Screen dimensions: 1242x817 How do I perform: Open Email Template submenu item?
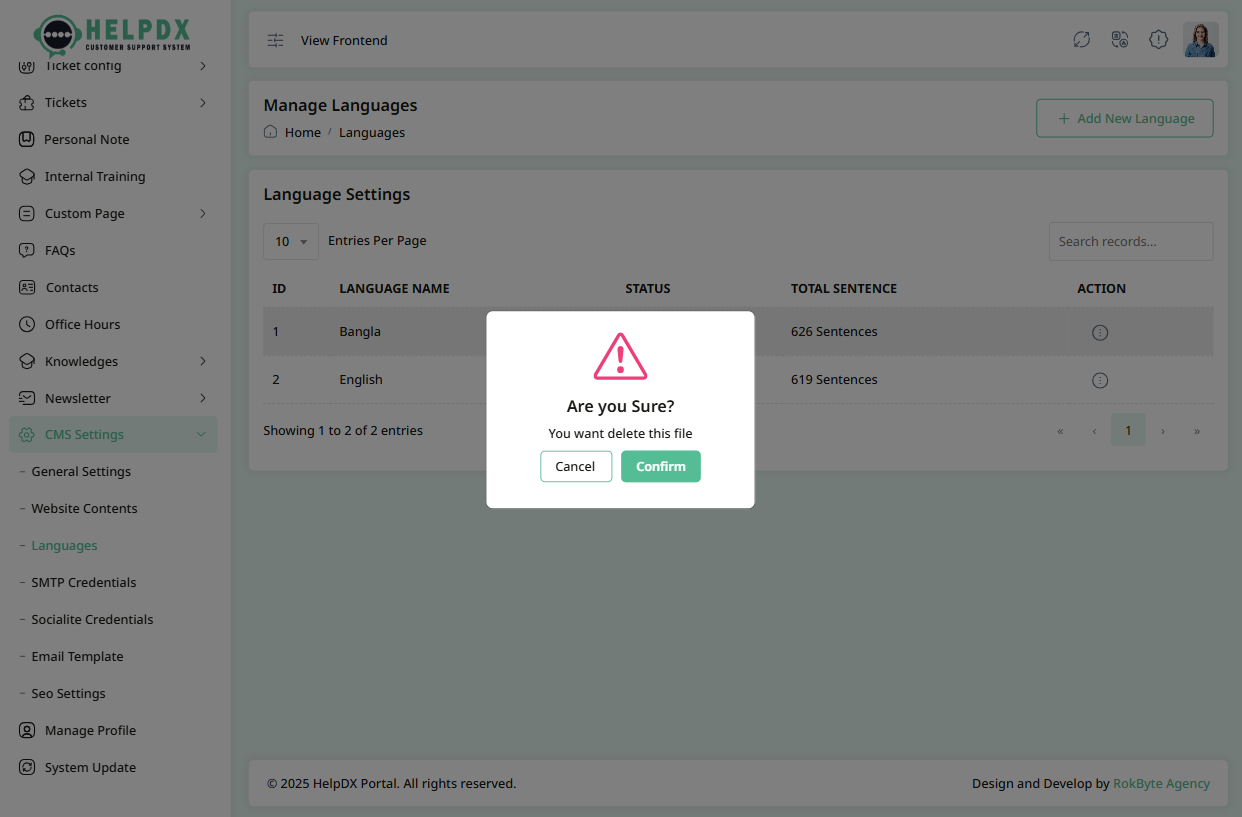(77, 656)
